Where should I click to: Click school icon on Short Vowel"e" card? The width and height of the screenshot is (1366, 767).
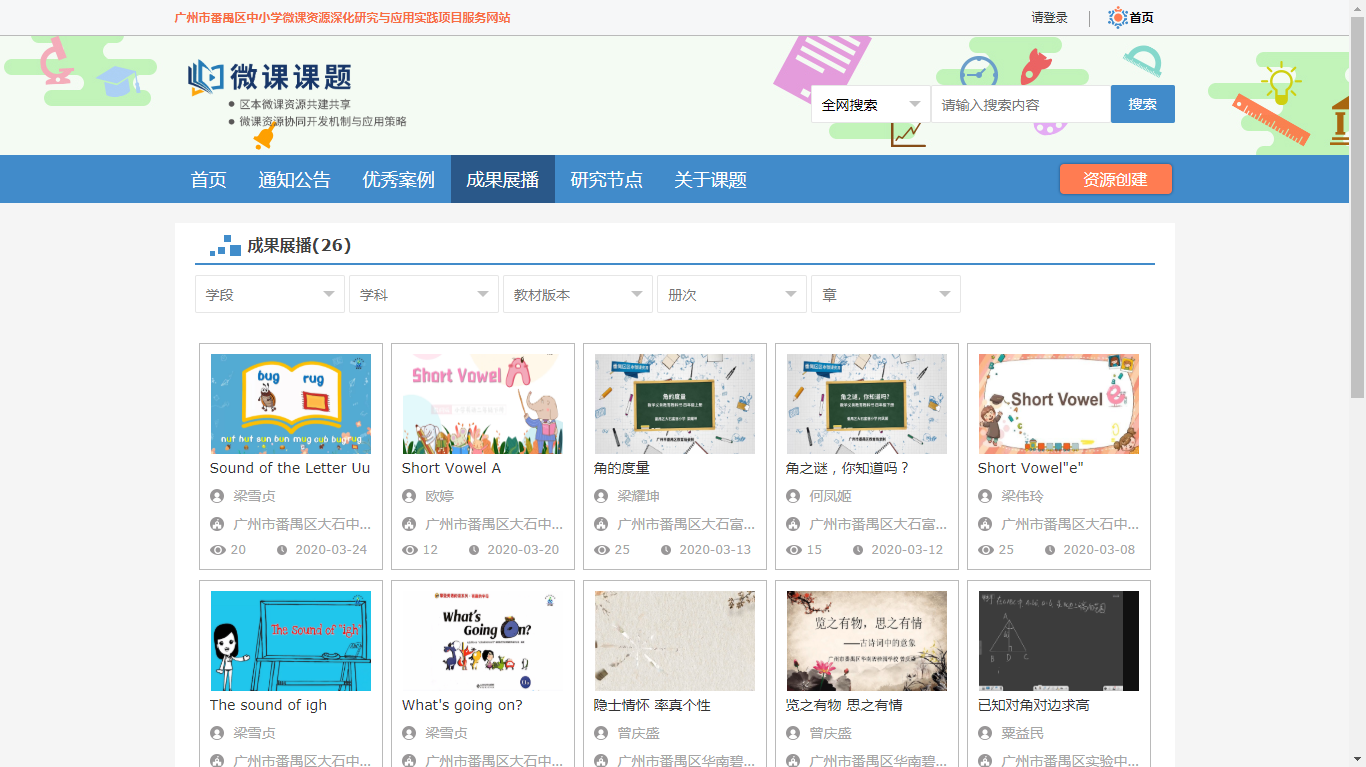tap(985, 524)
